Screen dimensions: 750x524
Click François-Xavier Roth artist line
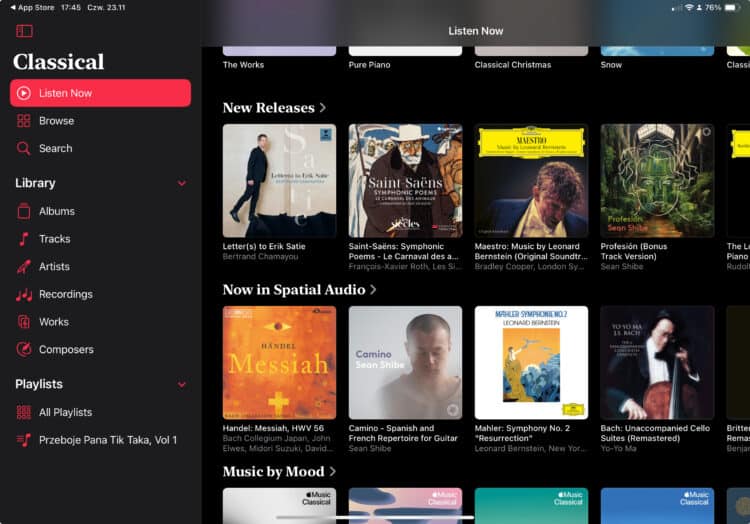point(405,267)
